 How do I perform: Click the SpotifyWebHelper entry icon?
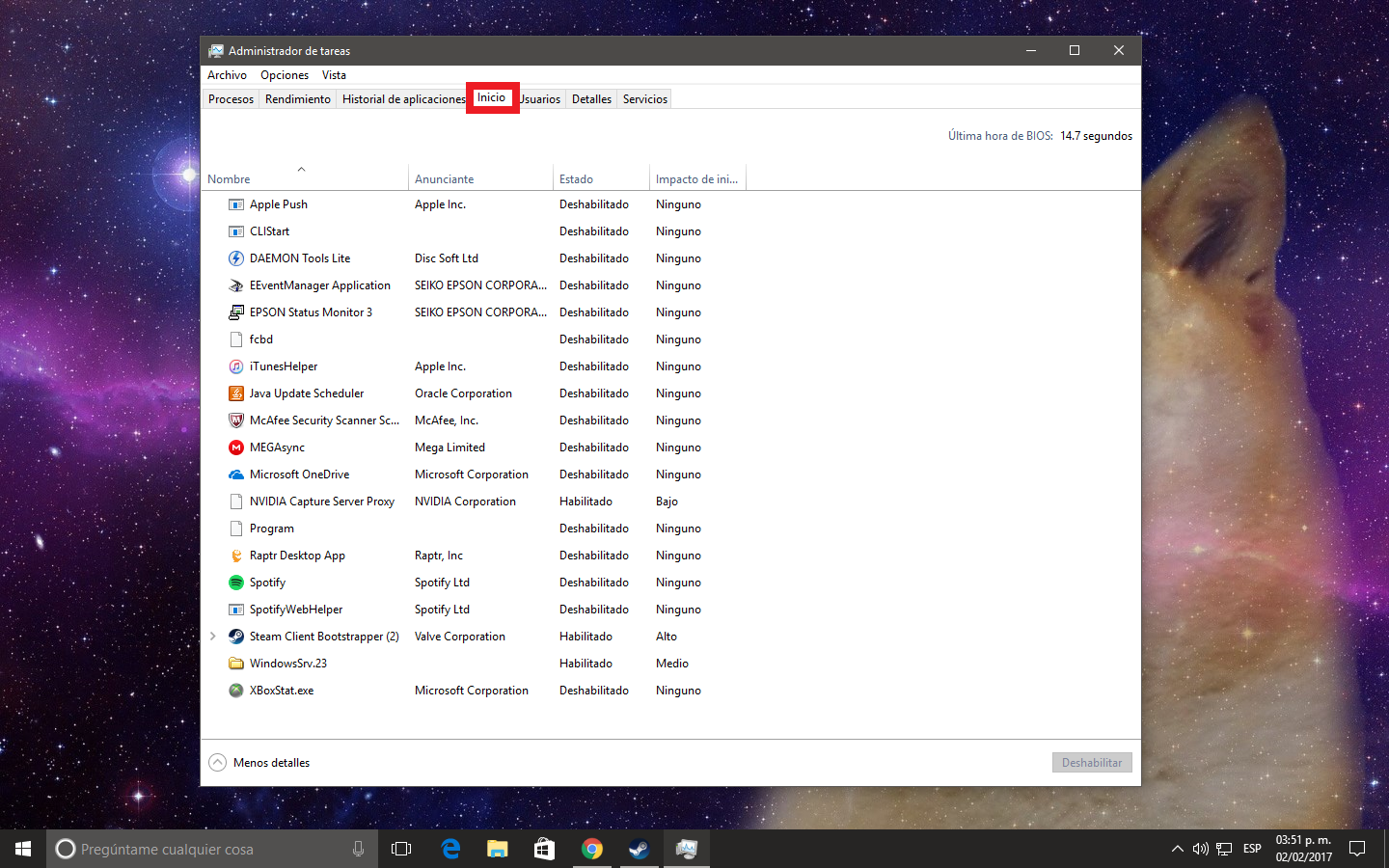click(x=235, y=610)
